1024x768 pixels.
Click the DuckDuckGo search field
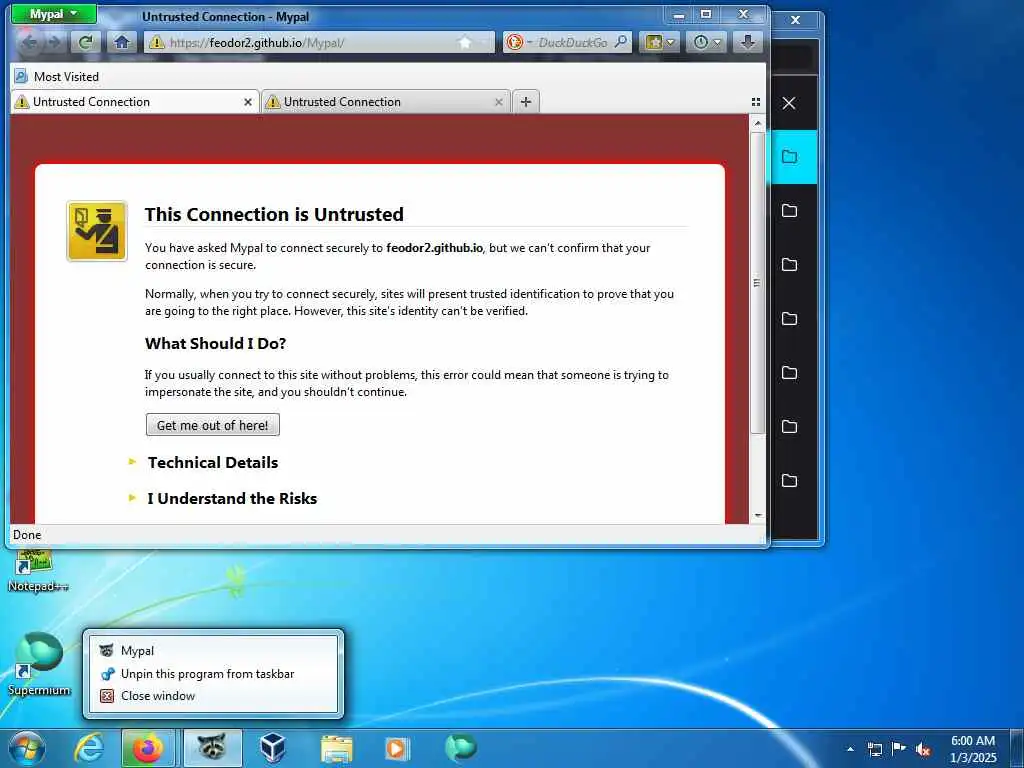tap(573, 42)
